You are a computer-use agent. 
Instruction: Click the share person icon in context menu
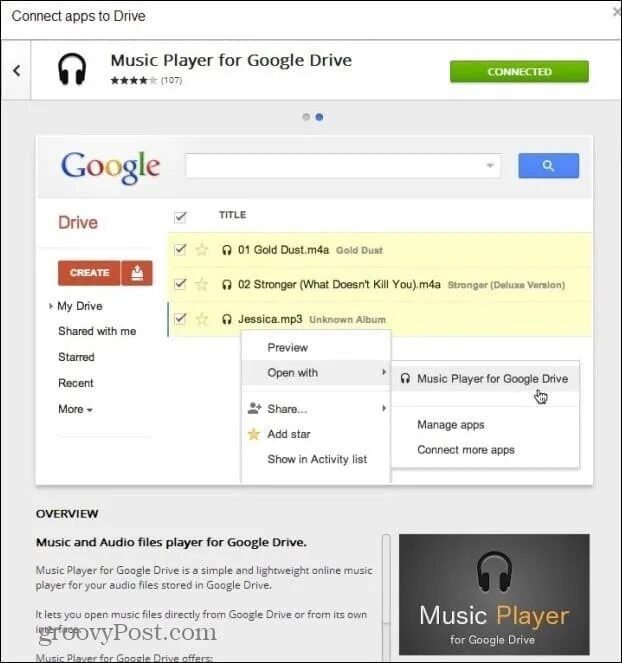[x=254, y=408]
